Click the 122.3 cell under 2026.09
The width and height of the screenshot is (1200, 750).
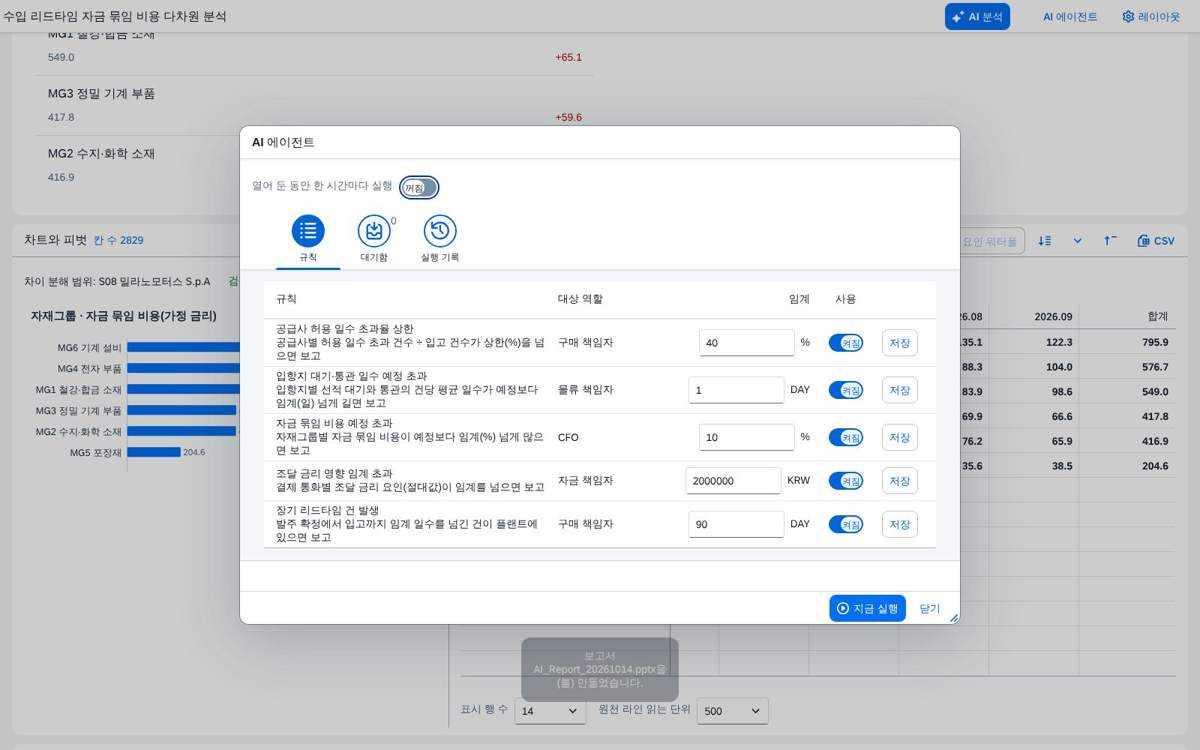click(x=1057, y=342)
